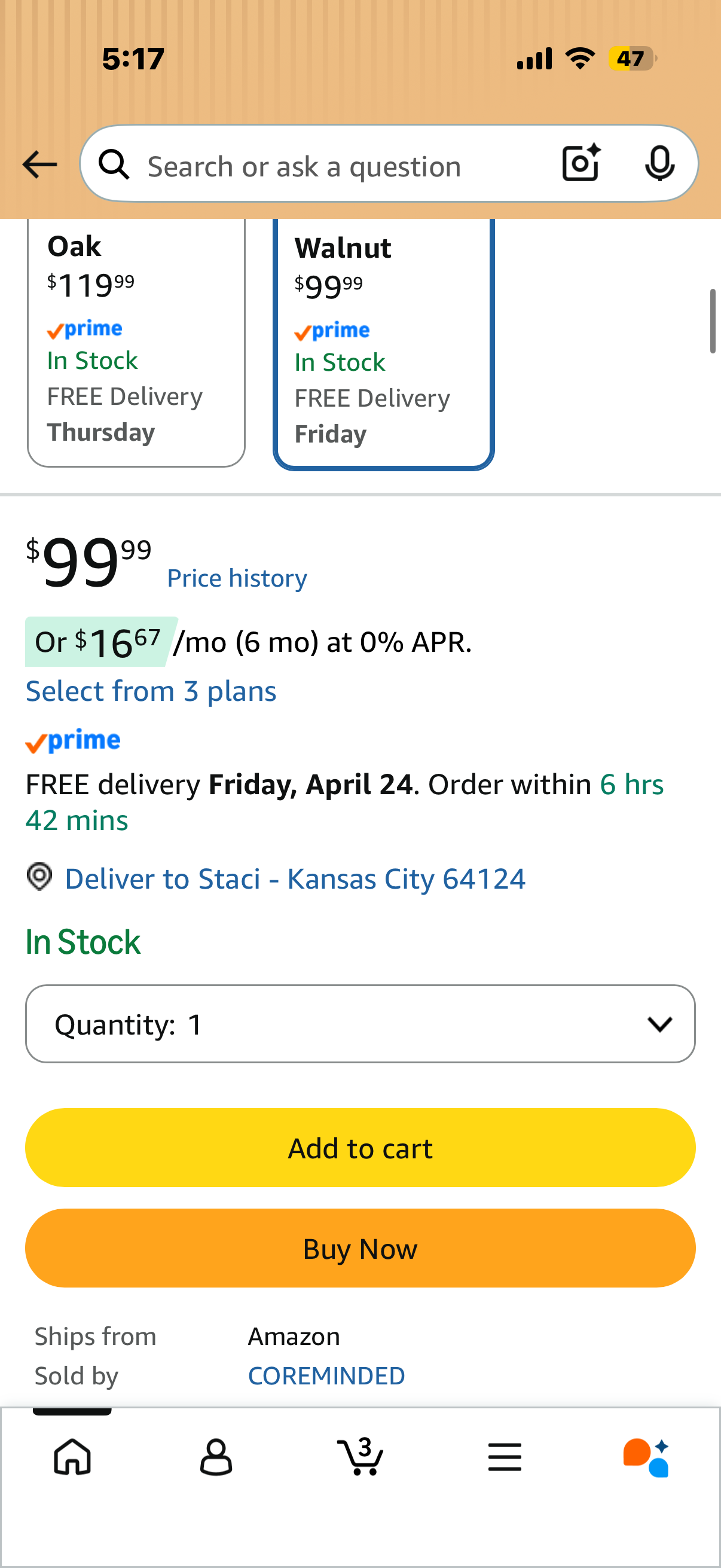This screenshot has width=721, height=1568.
Task: Select the Walnut color option
Action: point(383,343)
